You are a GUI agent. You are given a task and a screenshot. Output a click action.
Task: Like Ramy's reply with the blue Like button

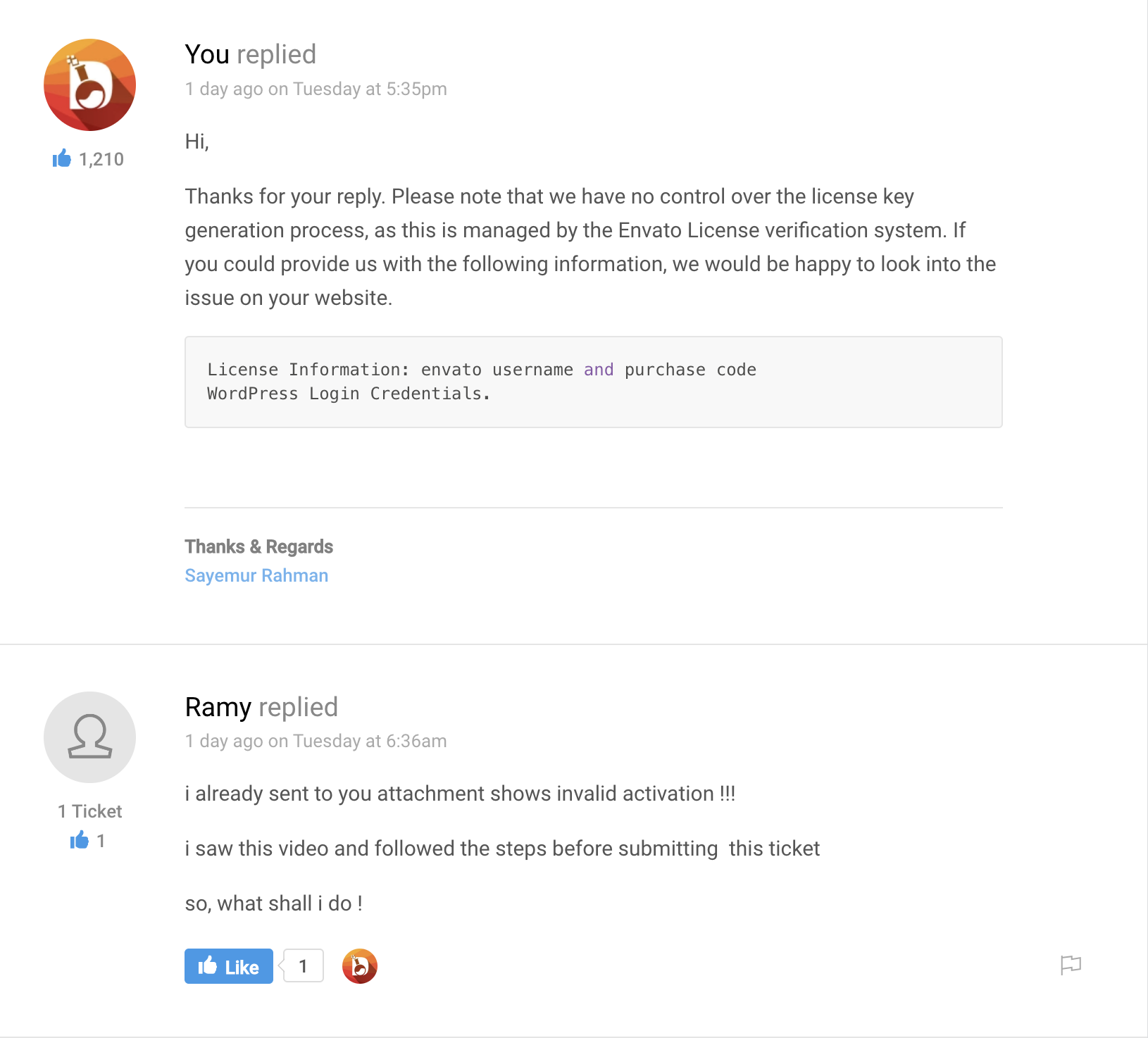[x=229, y=966]
